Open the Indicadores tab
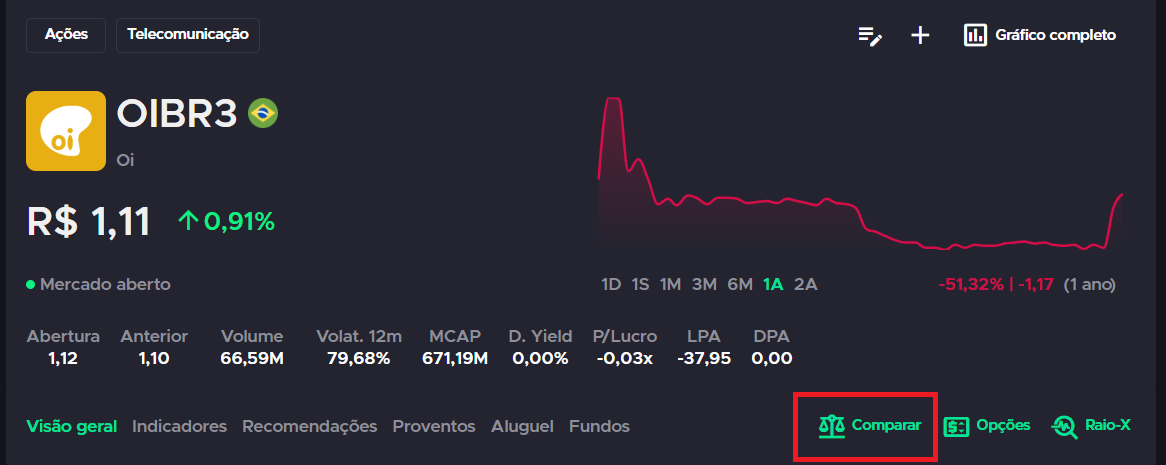The width and height of the screenshot is (1166, 465). coord(179,427)
